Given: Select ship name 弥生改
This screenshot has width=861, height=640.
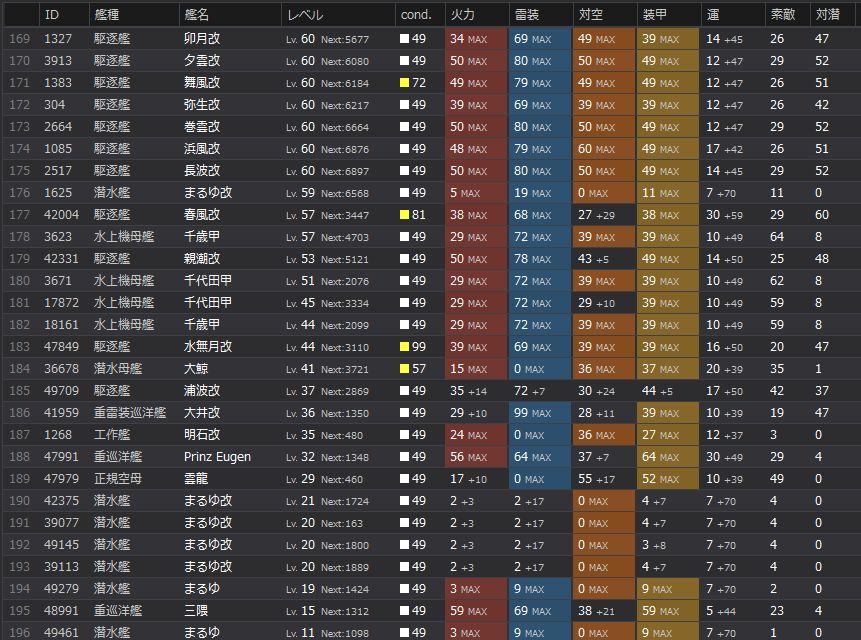Looking at the screenshot, I should tap(202, 105).
